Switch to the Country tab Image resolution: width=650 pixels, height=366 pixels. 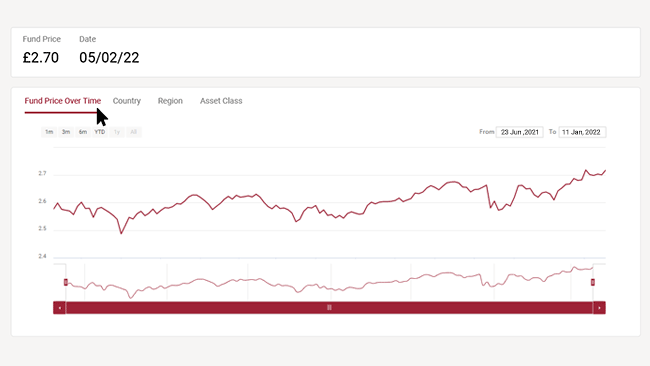[x=127, y=101]
